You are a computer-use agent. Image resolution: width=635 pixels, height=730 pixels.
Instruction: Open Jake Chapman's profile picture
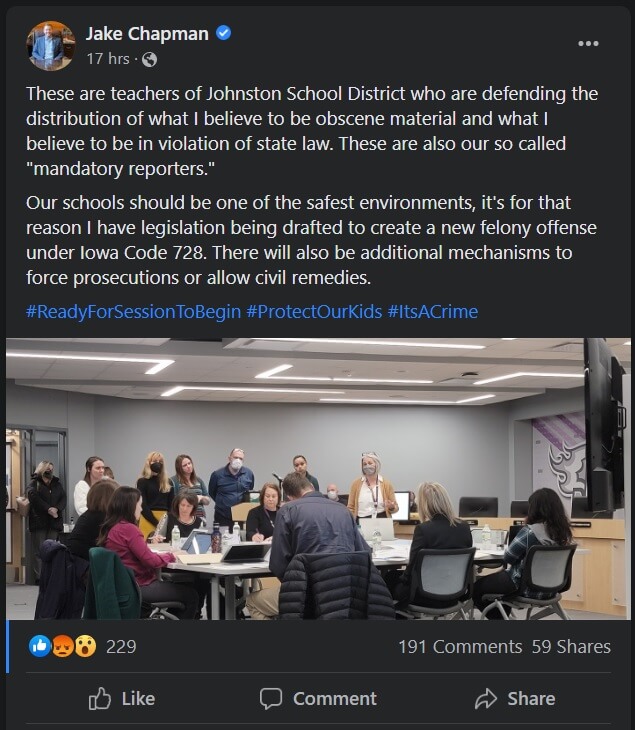(50, 46)
